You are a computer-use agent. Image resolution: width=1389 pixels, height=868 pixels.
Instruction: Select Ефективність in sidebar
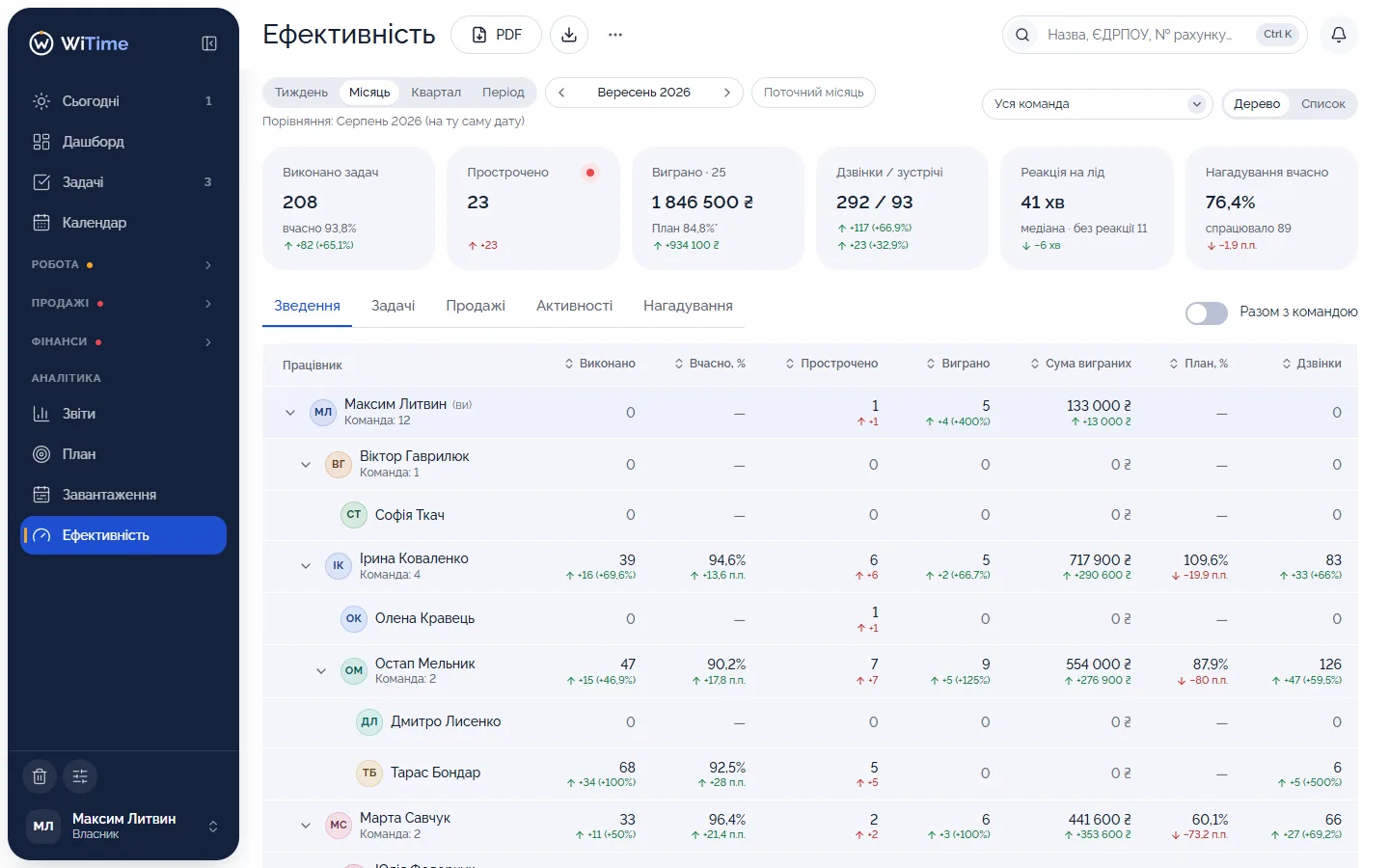pos(123,534)
